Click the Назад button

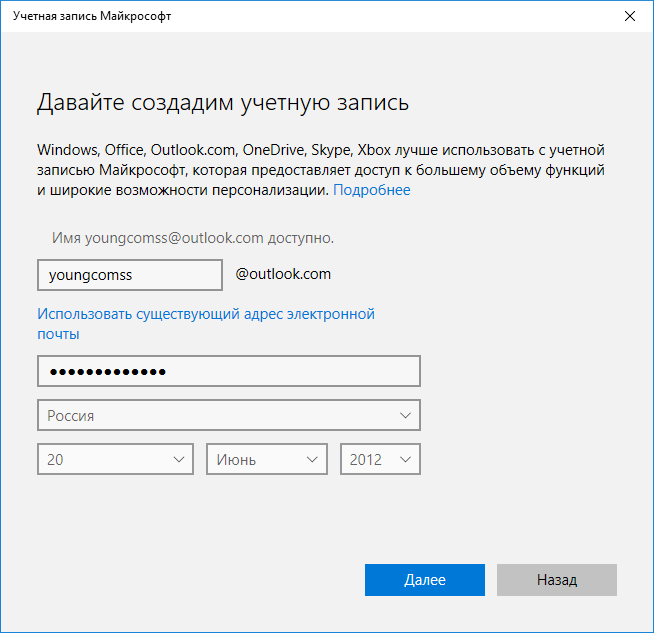pos(557,580)
